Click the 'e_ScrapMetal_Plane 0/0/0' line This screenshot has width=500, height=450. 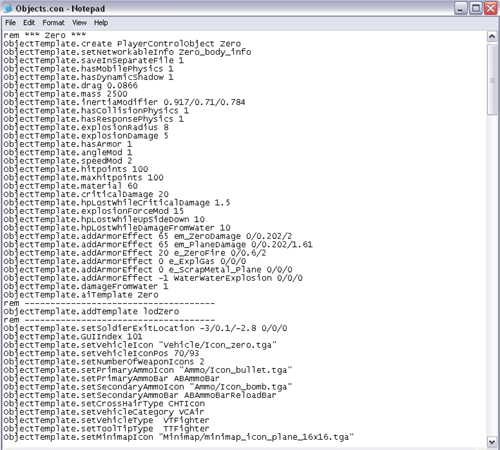(x=148, y=270)
